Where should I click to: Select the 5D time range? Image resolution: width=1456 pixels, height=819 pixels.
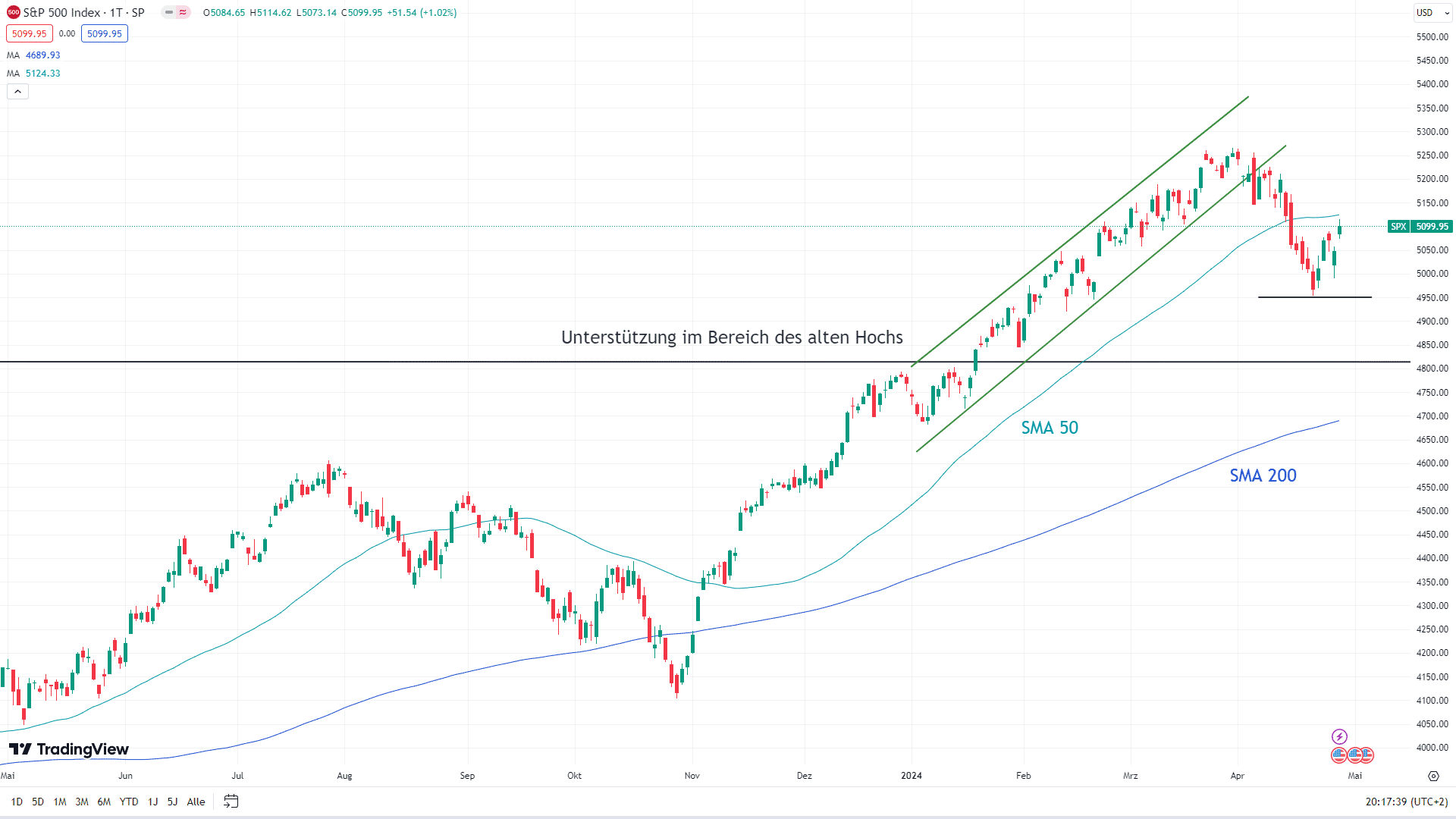pyautogui.click(x=38, y=802)
